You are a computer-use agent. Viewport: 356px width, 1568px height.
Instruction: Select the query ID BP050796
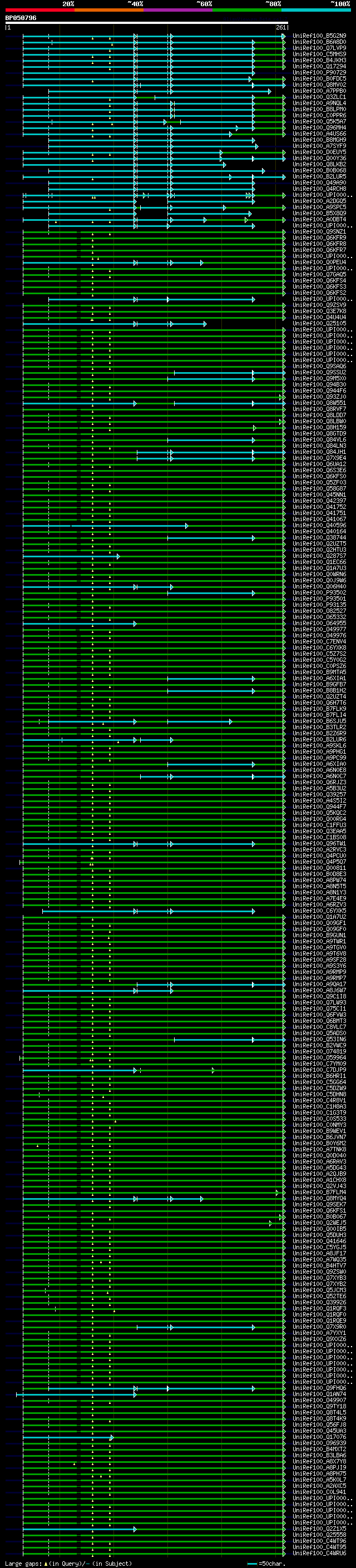click(x=21, y=18)
